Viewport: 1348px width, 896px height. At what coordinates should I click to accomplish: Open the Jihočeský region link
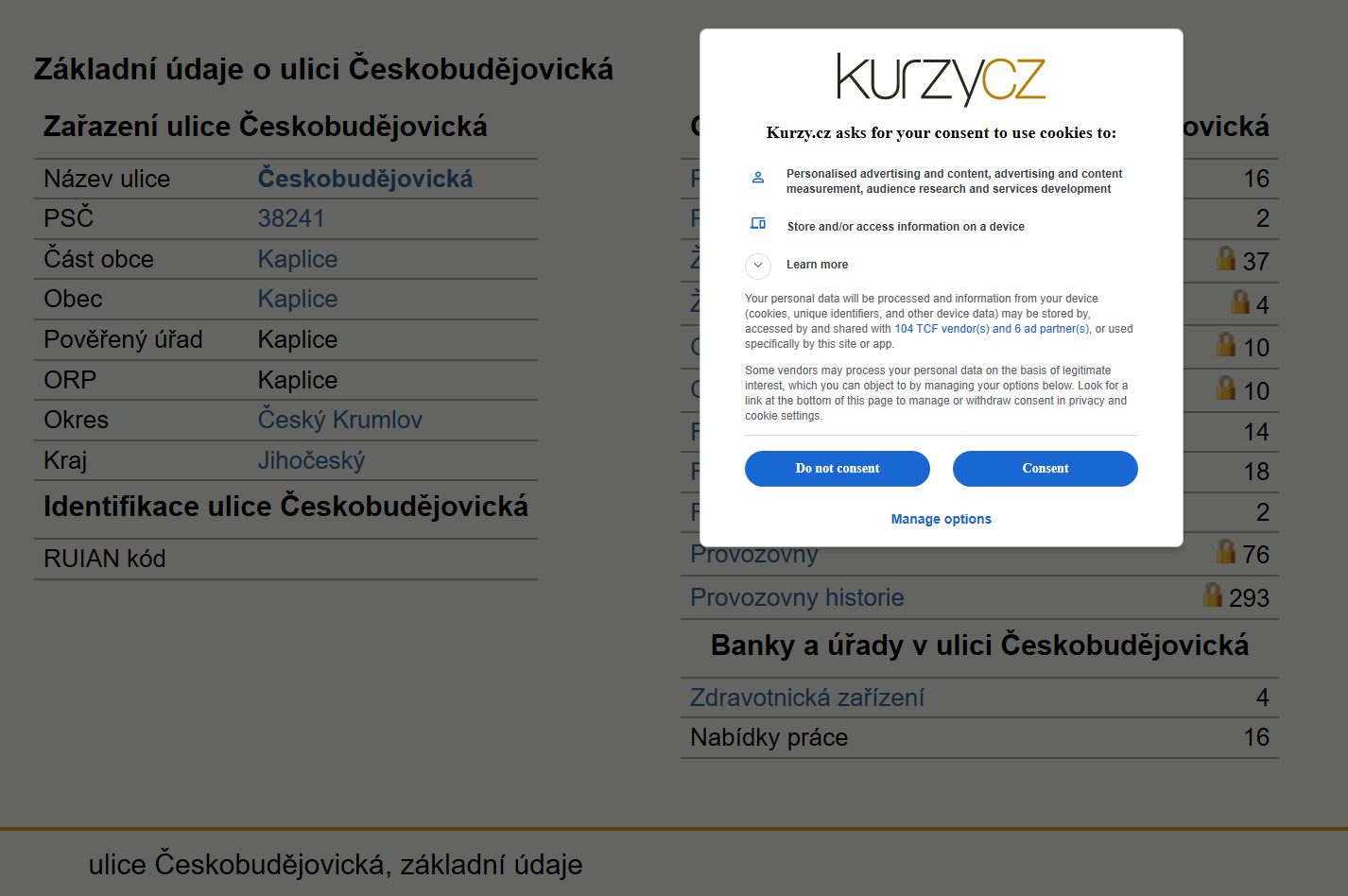[x=312, y=460]
